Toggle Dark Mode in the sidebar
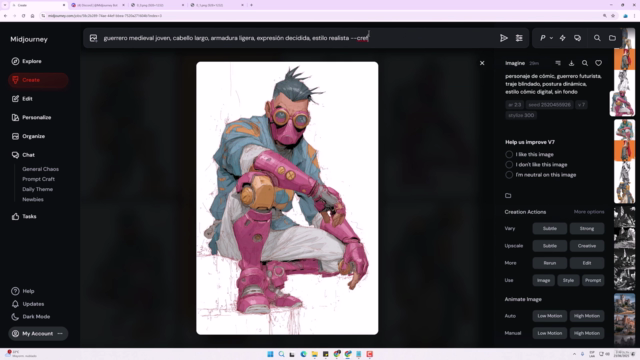The image size is (640, 360). coord(31,317)
